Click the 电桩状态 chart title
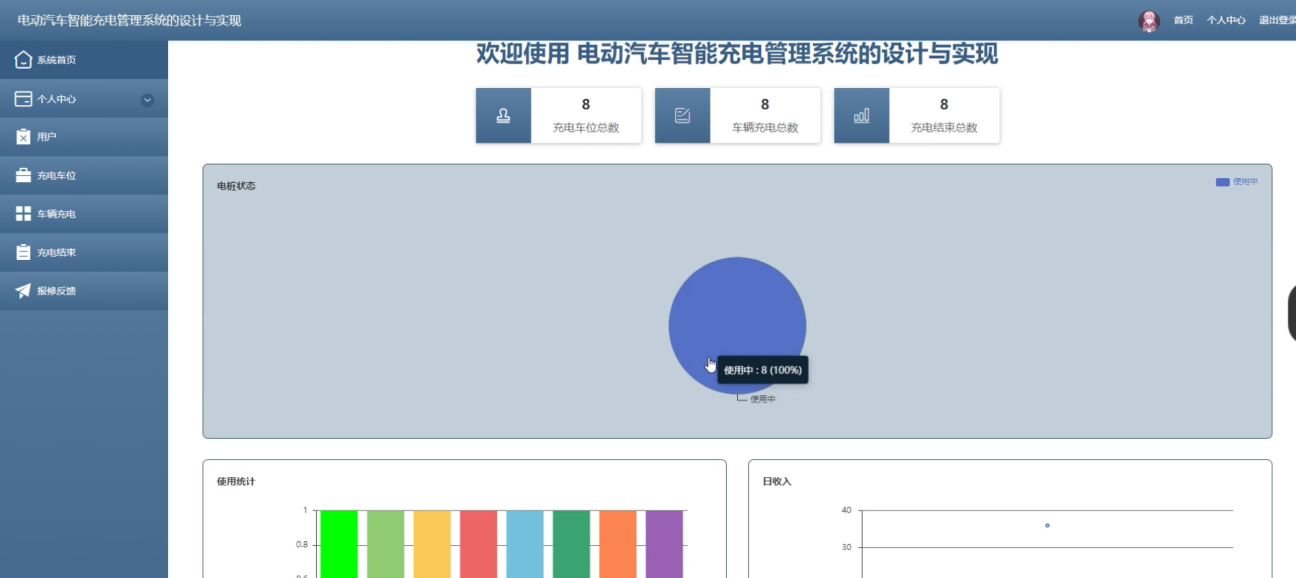Screen dimensions: 1296x578 [x=236, y=186]
